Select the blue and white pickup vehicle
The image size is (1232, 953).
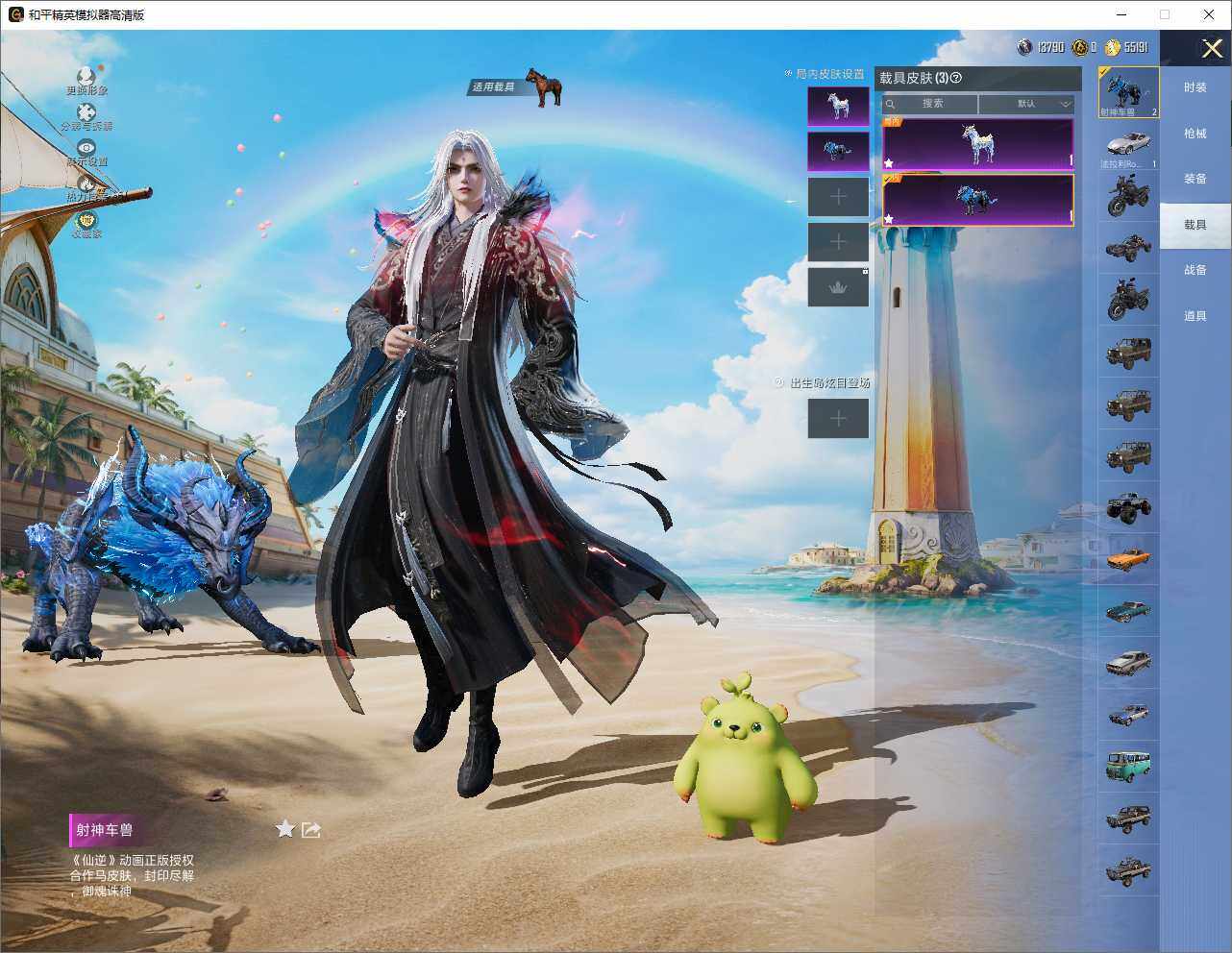tap(1129, 714)
